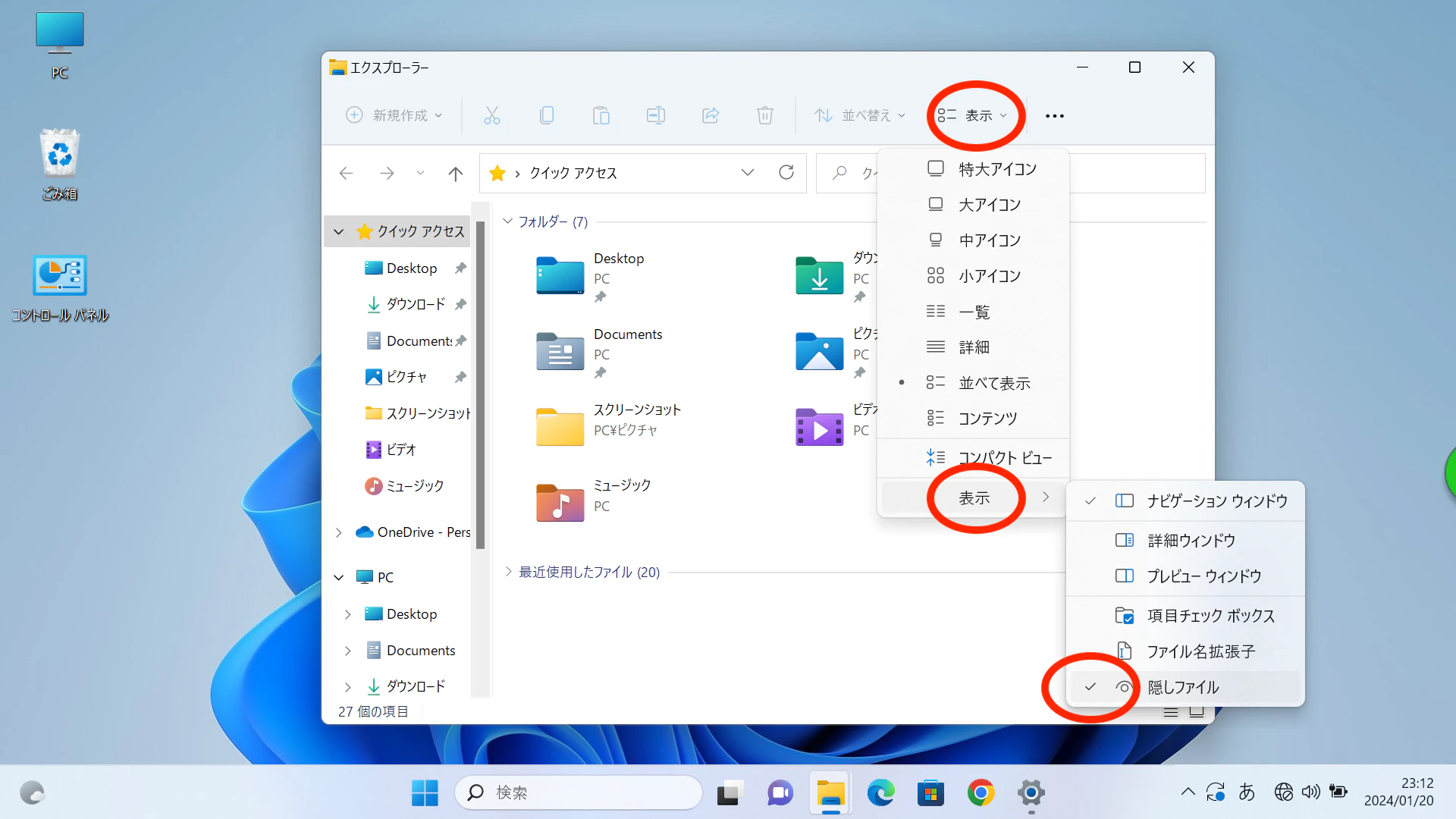
Task: Open the three-dot more options menu
Action: 1055,116
